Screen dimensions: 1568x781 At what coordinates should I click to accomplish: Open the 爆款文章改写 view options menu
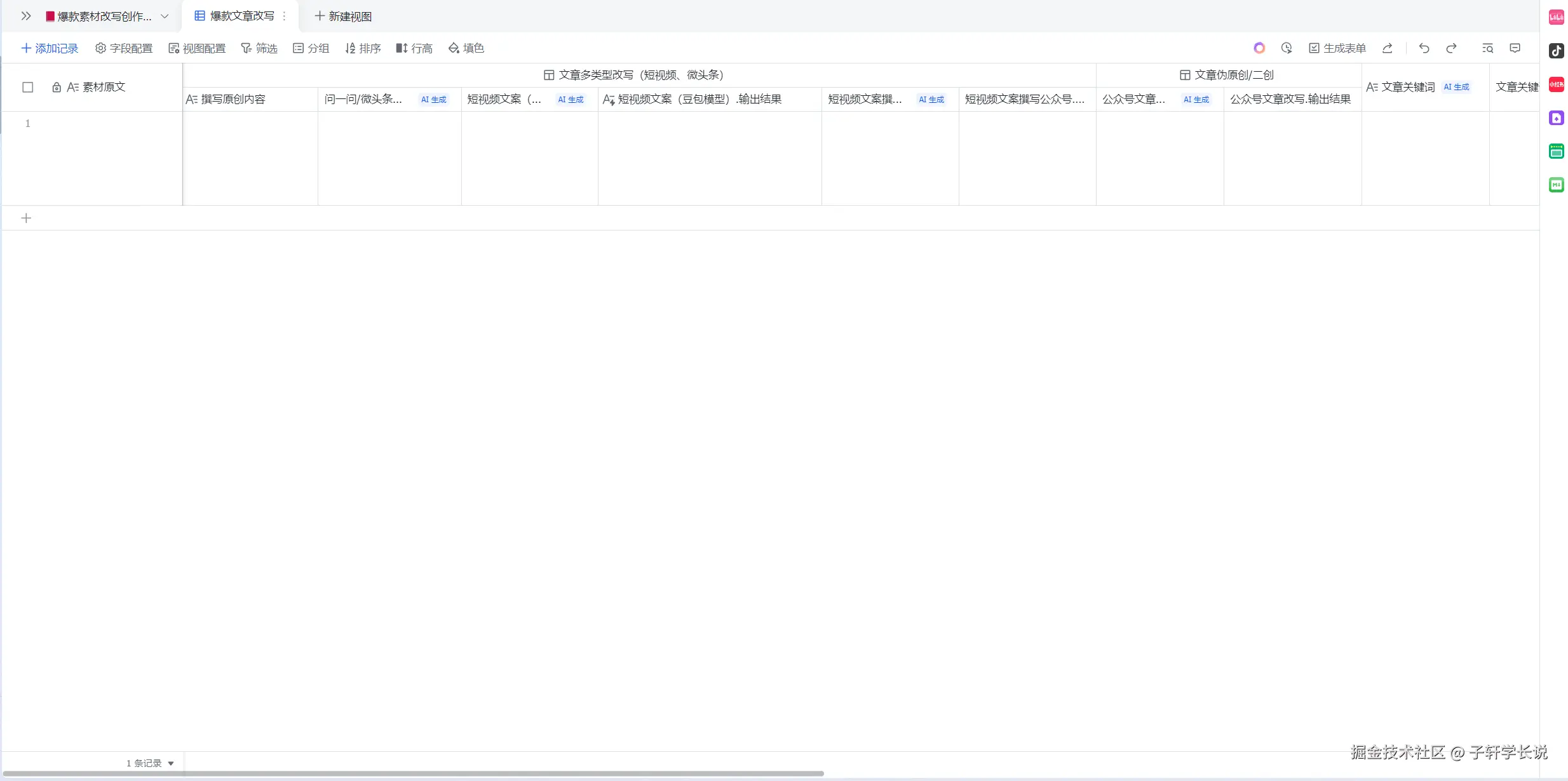(x=284, y=17)
